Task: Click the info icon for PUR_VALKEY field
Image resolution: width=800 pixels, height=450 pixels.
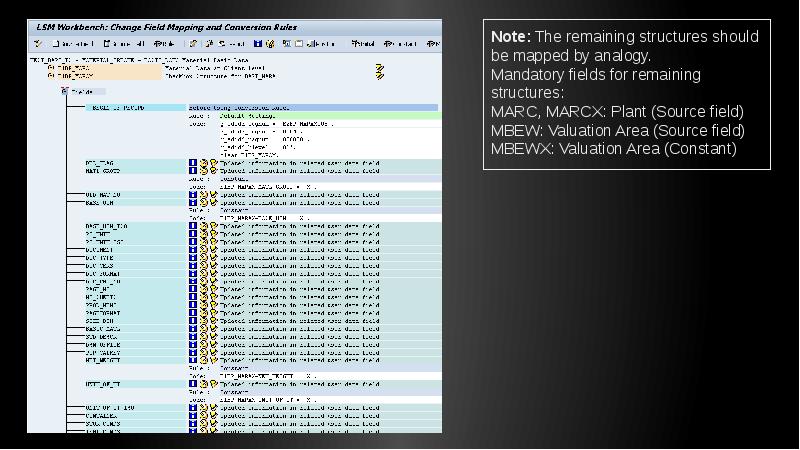Action: pos(193,351)
